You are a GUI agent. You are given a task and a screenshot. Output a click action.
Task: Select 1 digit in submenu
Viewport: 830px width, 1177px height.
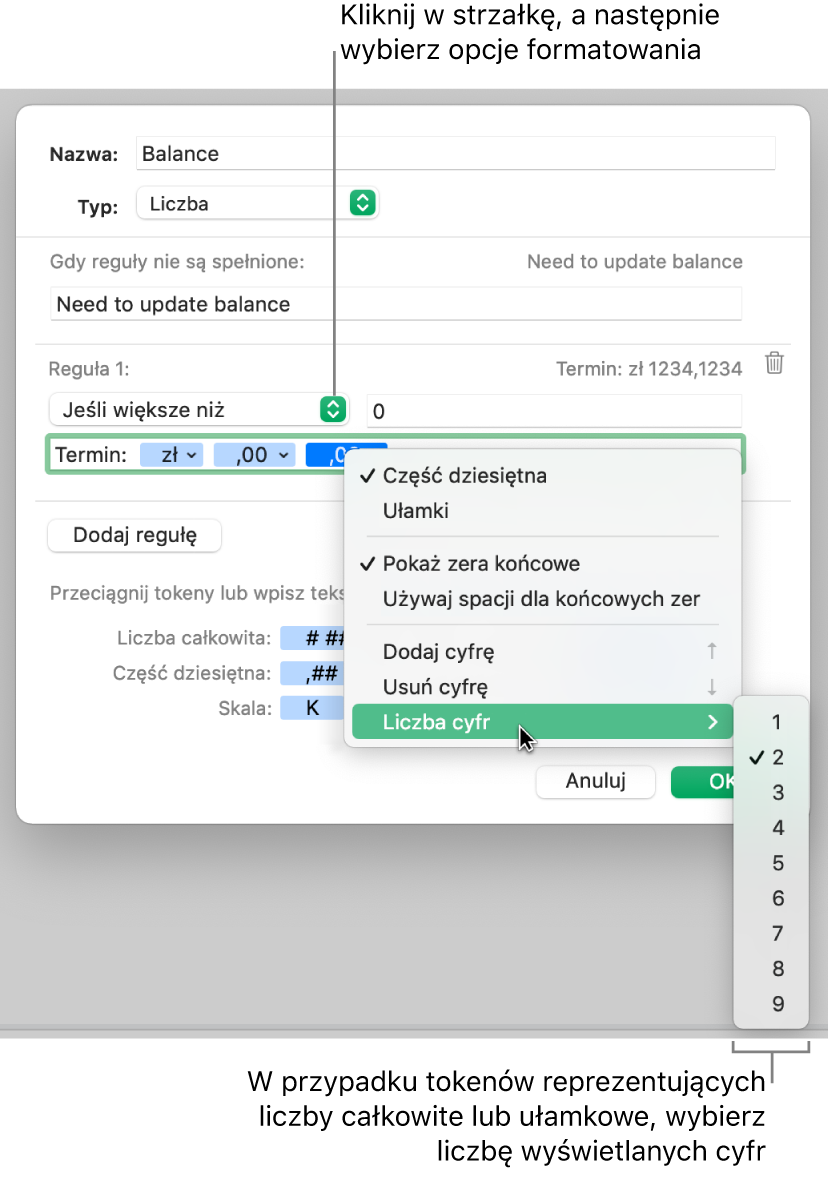pos(771,722)
